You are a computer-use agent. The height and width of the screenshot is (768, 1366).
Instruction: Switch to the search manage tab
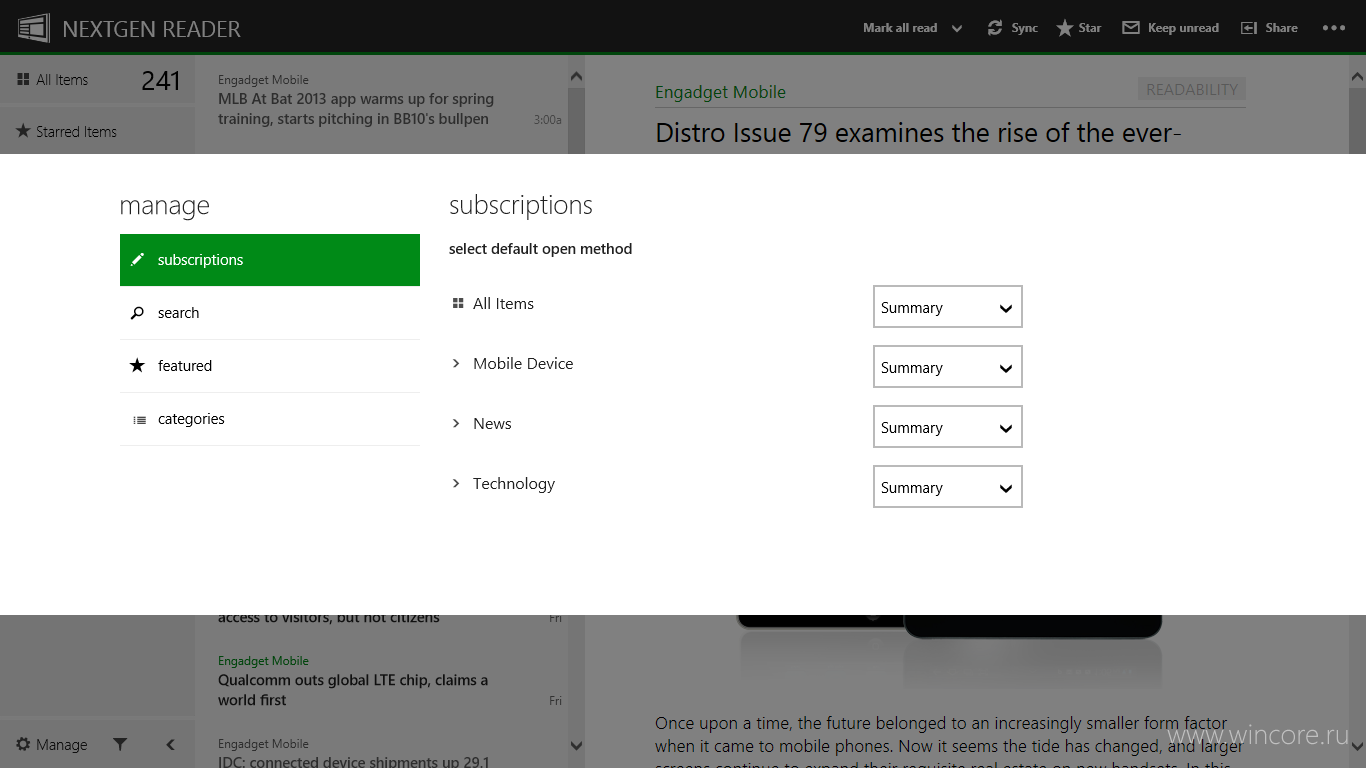pyautogui.click(x=270, y=313)
